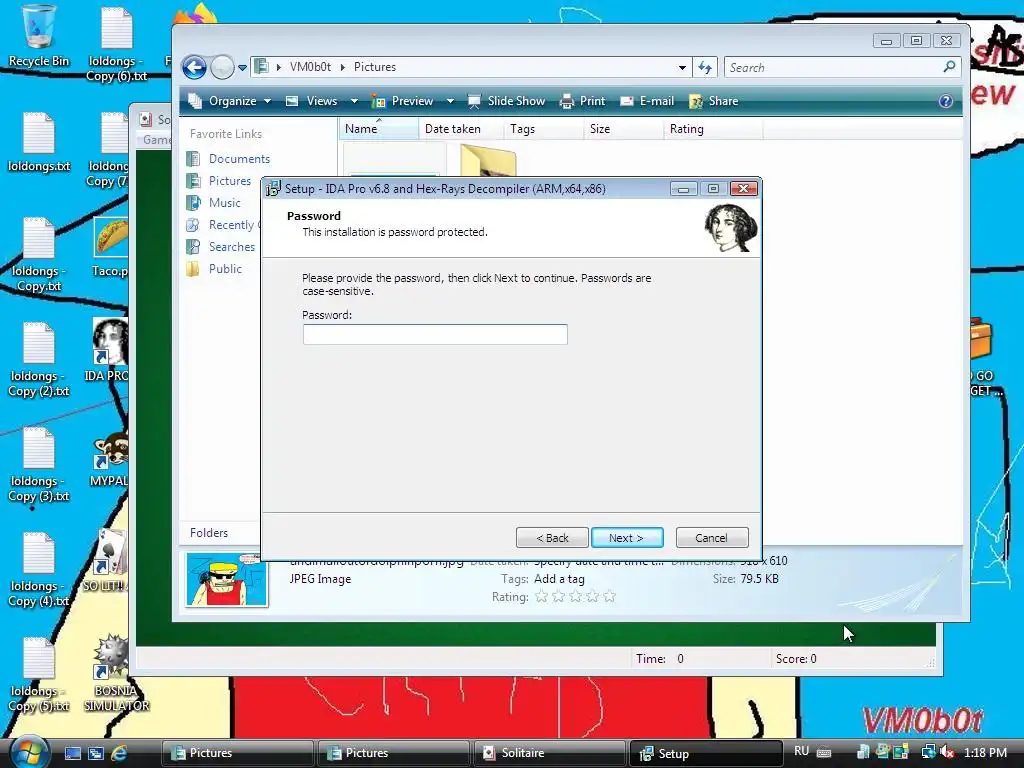This screenshot has width=1024, height=768.
Task: Click Add a tag field
Action: [x=559, y=579]
